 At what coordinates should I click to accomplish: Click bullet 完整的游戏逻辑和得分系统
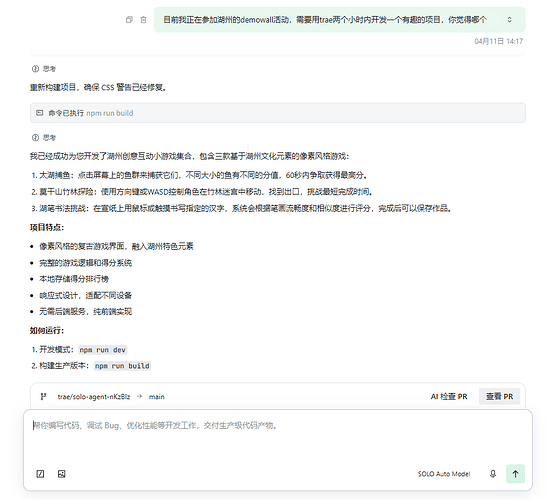pos(85,263)
